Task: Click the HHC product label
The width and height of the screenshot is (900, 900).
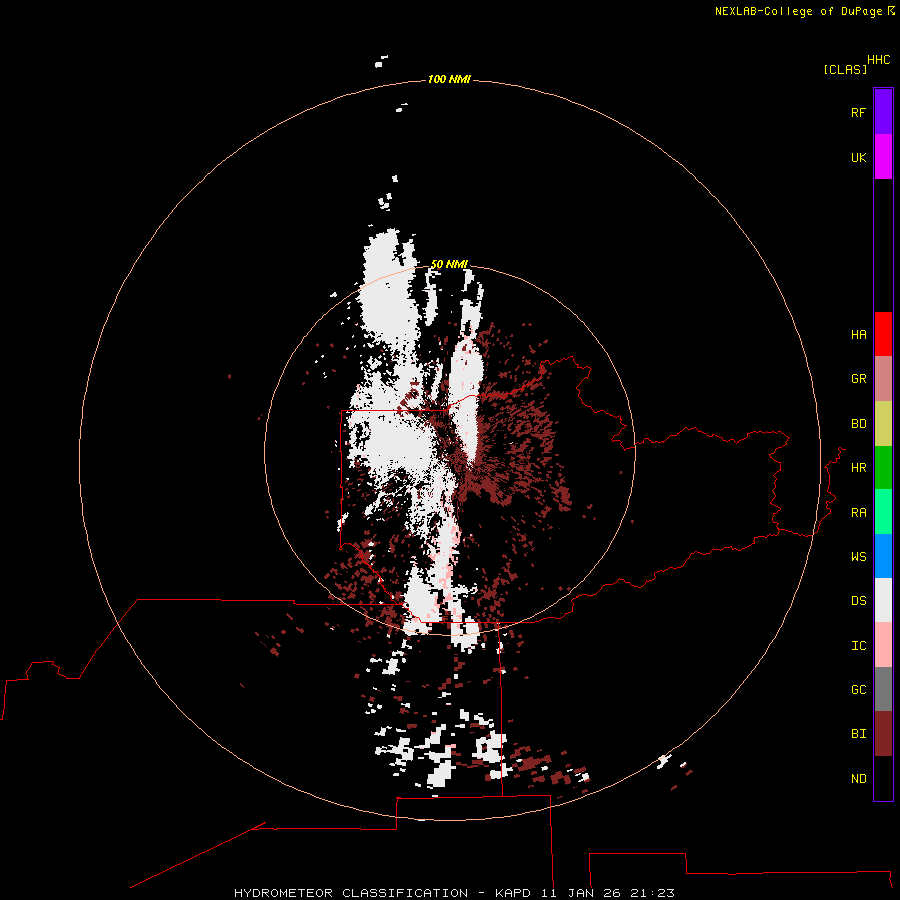Action: pos(879,60)
